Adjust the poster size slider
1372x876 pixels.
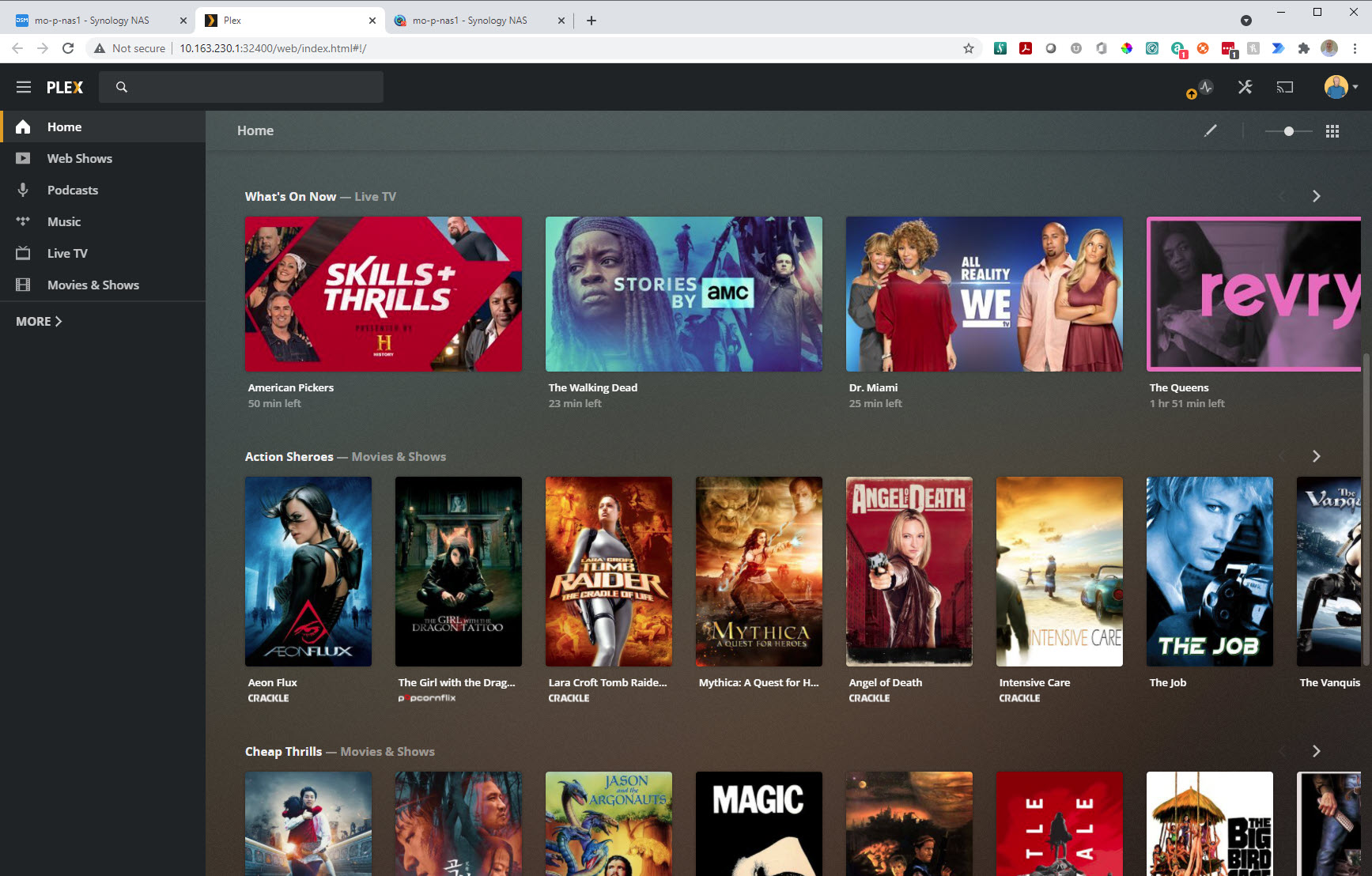pos(1287,130)
